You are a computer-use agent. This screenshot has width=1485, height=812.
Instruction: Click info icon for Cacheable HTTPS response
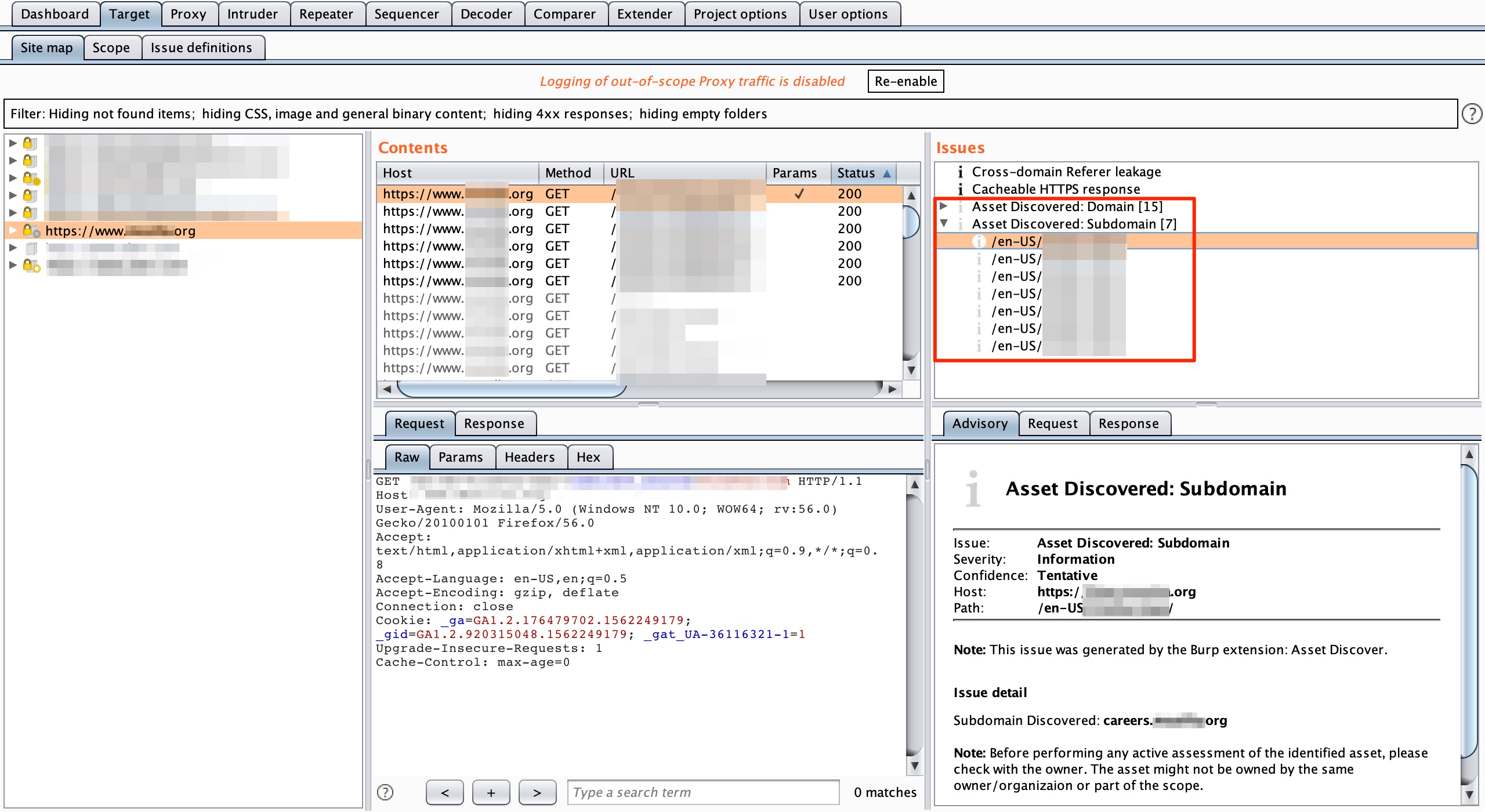click(x=960, y=189)
